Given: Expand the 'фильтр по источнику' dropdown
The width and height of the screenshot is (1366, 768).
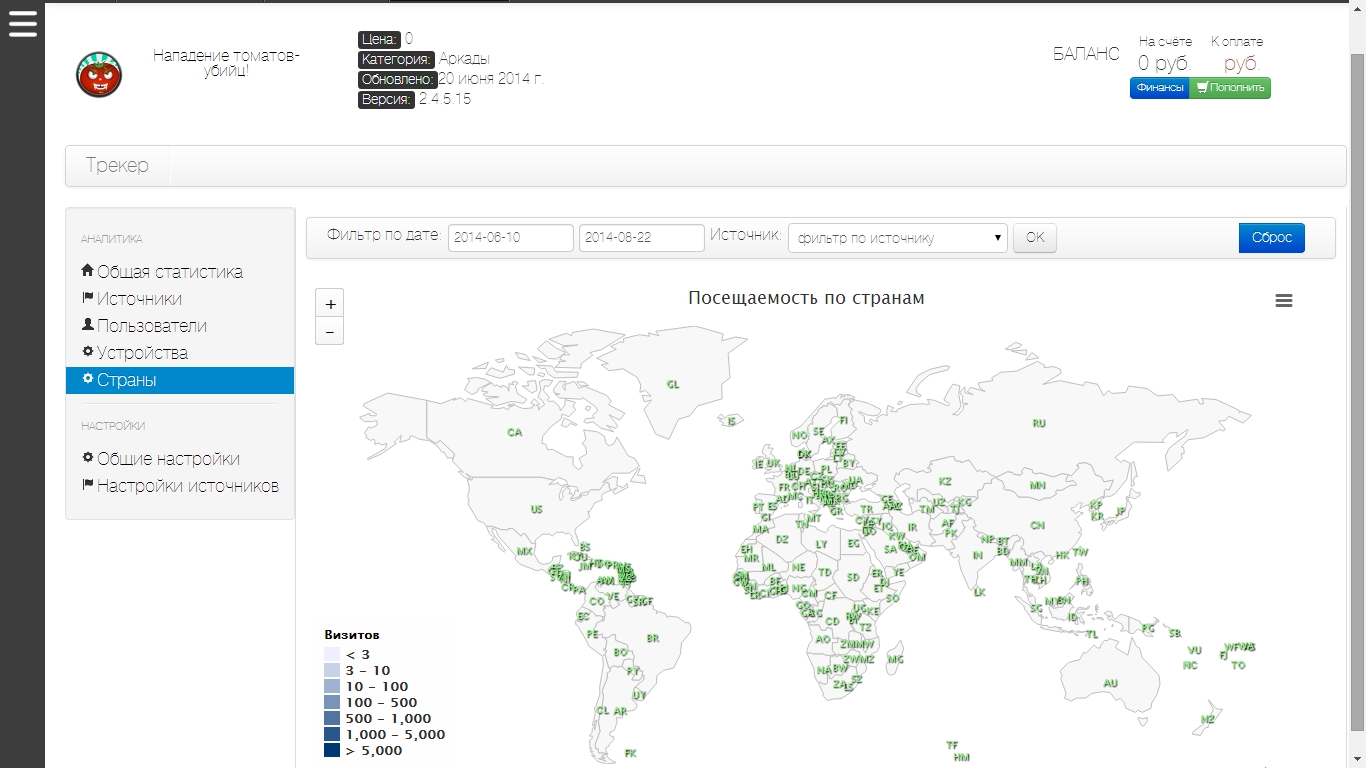Looking at the screenshot, I should pos(897,238).
